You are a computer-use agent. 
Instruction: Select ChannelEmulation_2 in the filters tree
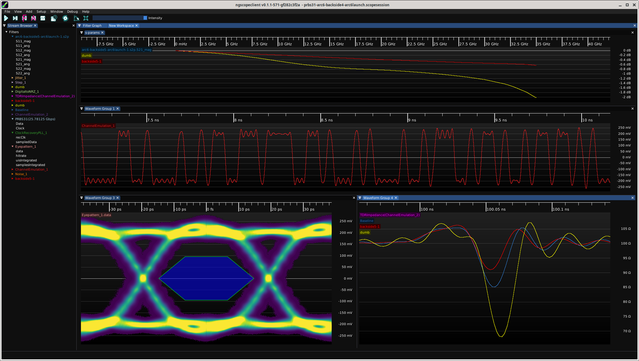(x=31, y=114)
